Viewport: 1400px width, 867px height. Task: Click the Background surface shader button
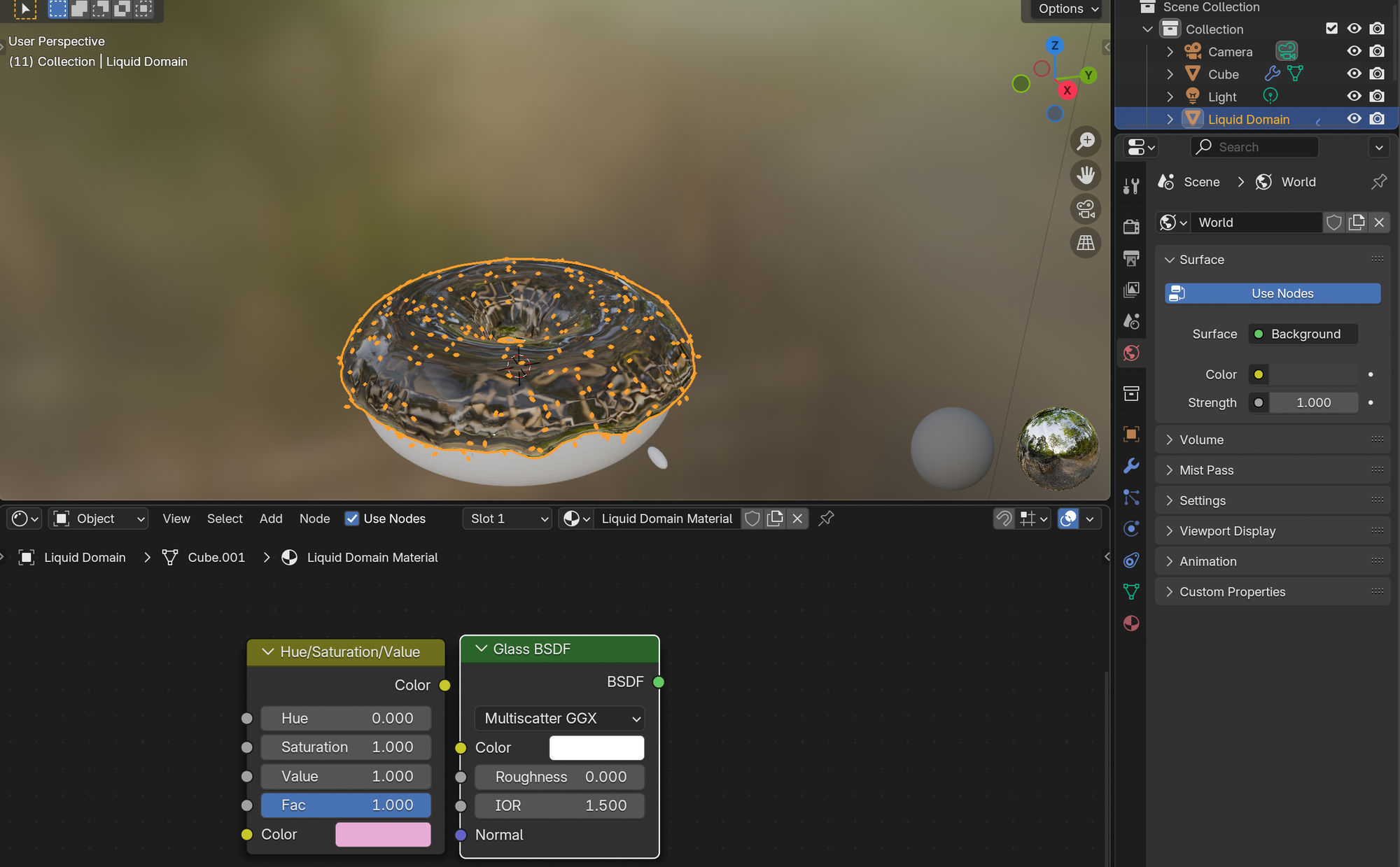pyautogui.click(x=1303, y=334)
